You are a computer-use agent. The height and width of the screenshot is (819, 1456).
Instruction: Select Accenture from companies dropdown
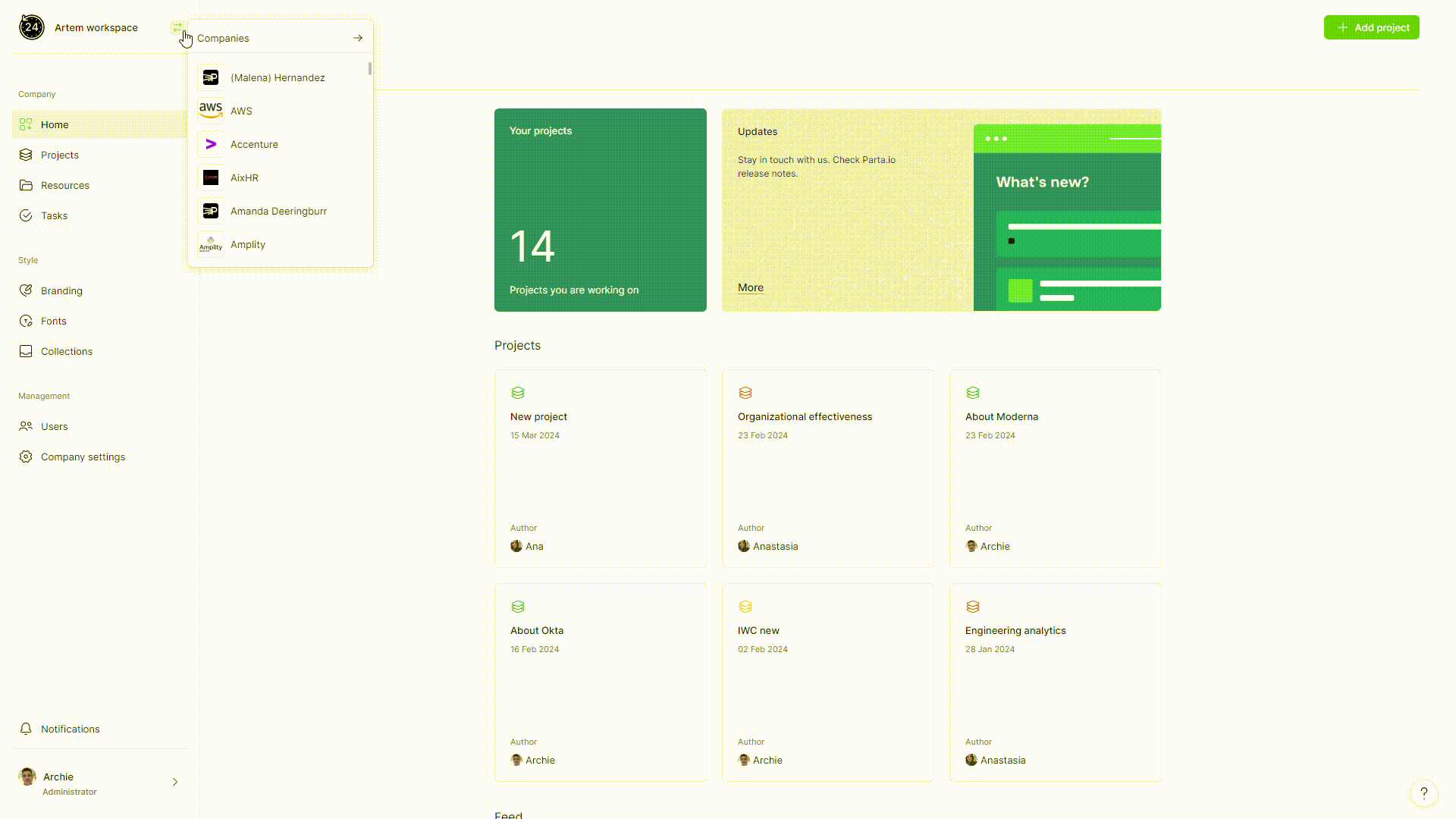(x=254, y=144)
